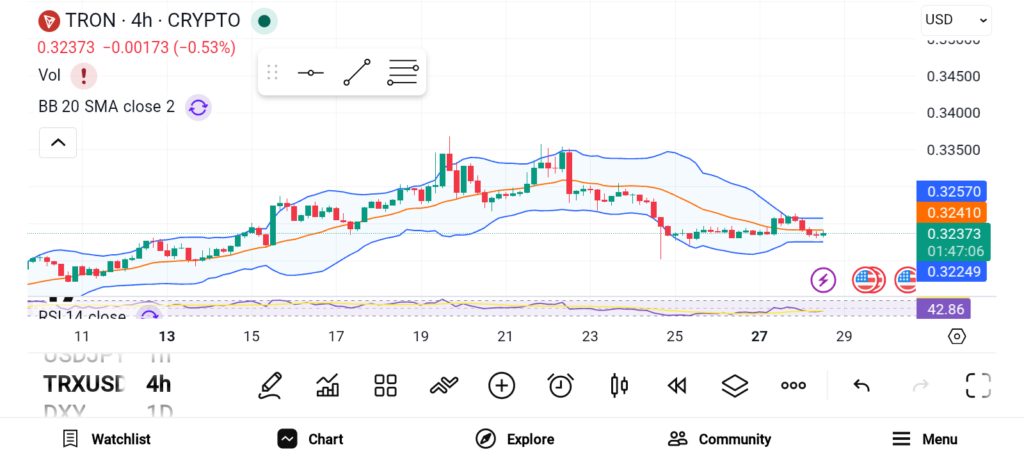This screenshot has width=1024, height=461.
Task: Start bar replay with rewind icon
Action: point(677,385)
